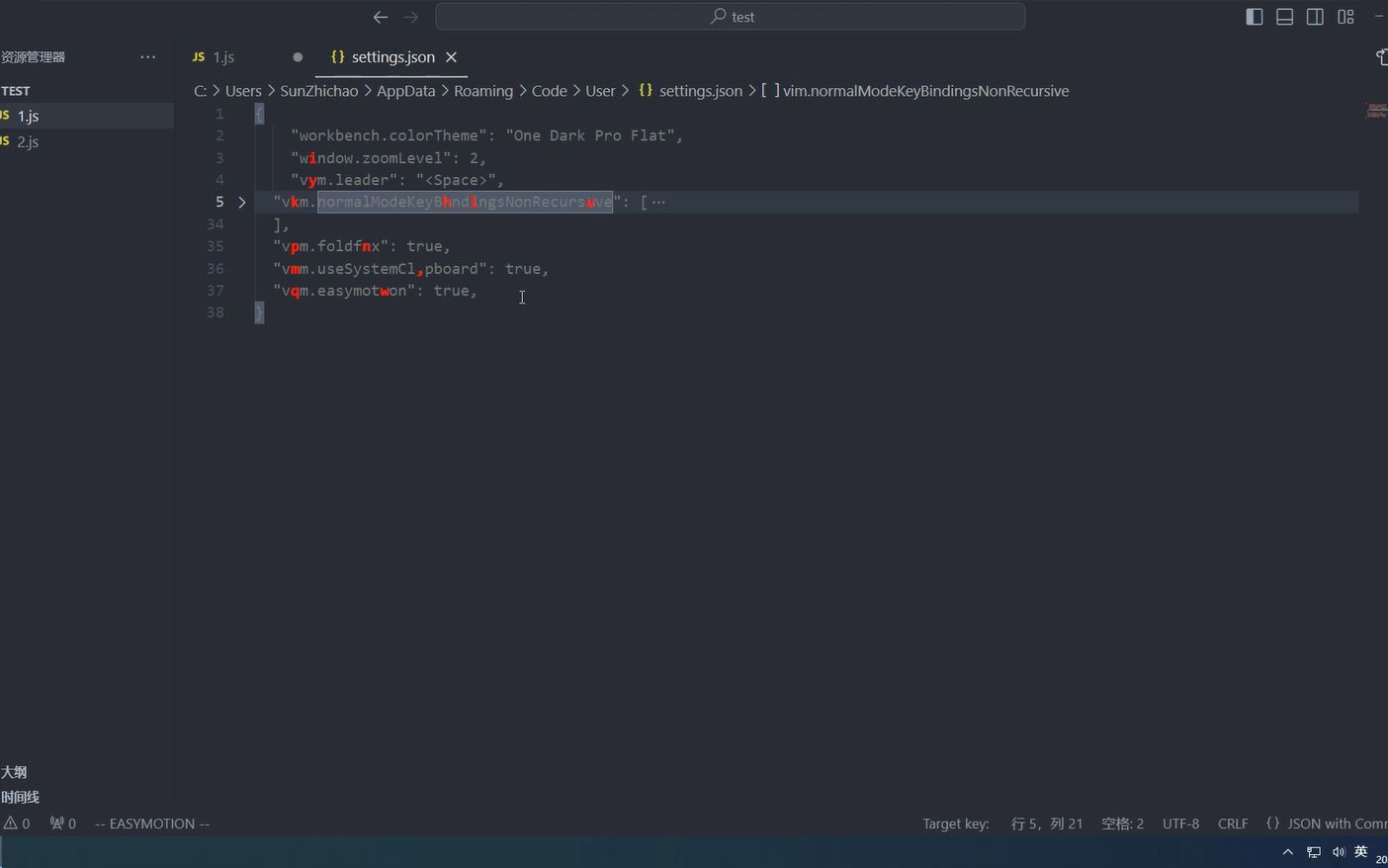Screen dimensions: 1388x868
Task: Click the JS icon on the 1.js tab
Action: point(199,57)
